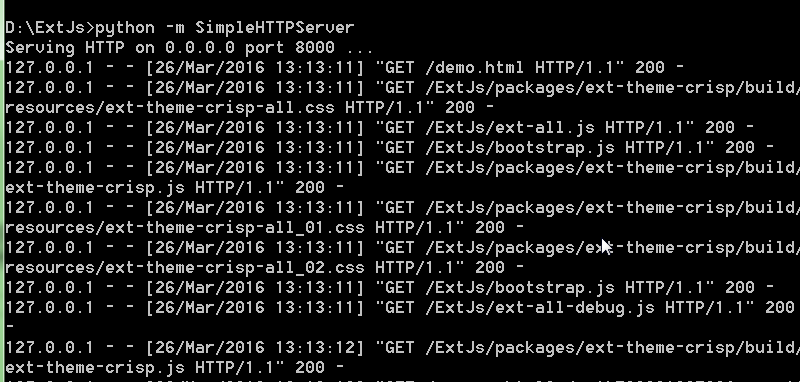Click the ext-all-debug.js request path
The image size is (800, 382).
(540, 308)
